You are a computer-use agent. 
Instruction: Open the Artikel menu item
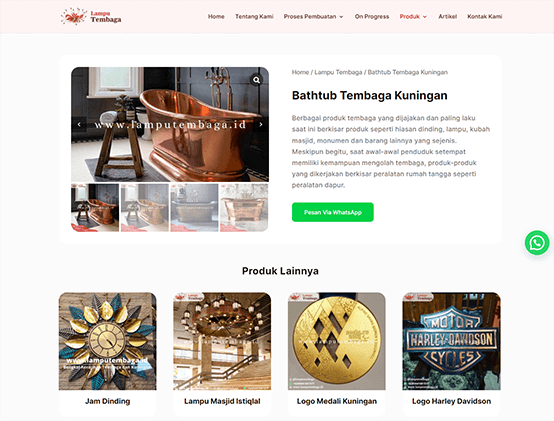pyautogui.click(x=448, y=17)
